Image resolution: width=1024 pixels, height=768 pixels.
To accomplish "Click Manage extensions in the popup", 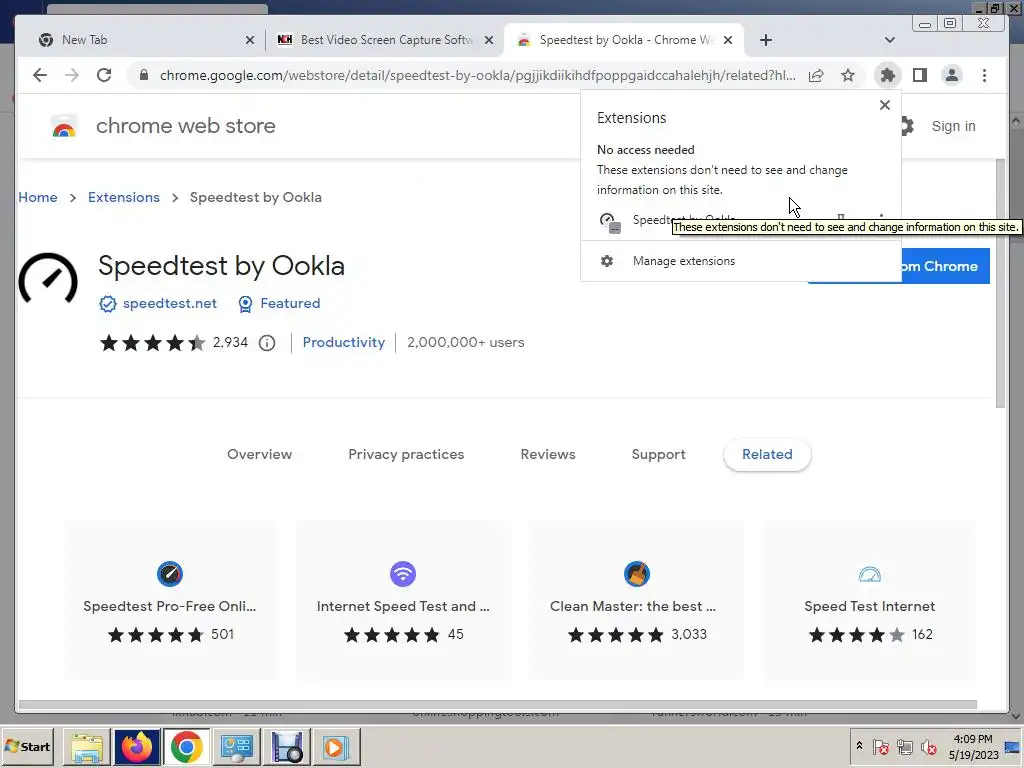I will coord(684,261).
